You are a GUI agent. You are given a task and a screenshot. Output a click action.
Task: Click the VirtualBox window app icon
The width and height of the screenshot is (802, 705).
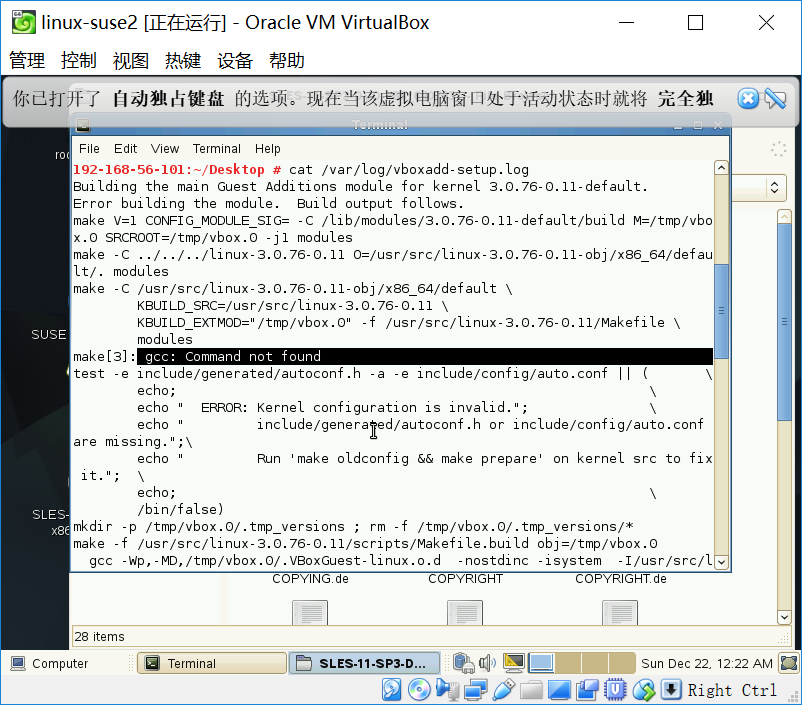[24, 23]
